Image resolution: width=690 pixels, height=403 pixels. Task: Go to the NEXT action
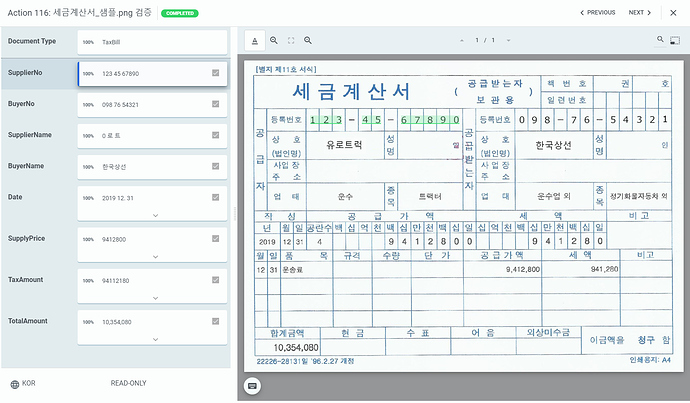[x=639, y=13]
